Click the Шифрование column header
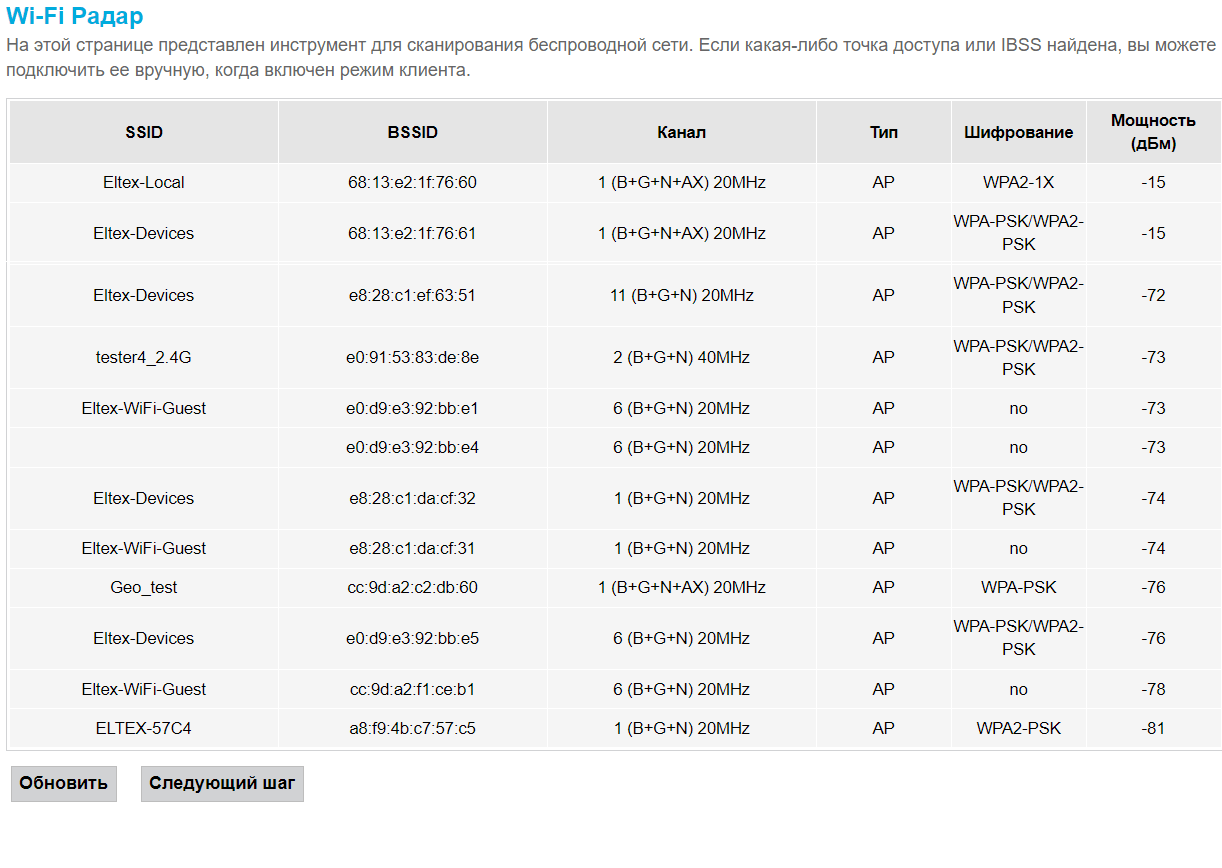 tap(1018, 132)
